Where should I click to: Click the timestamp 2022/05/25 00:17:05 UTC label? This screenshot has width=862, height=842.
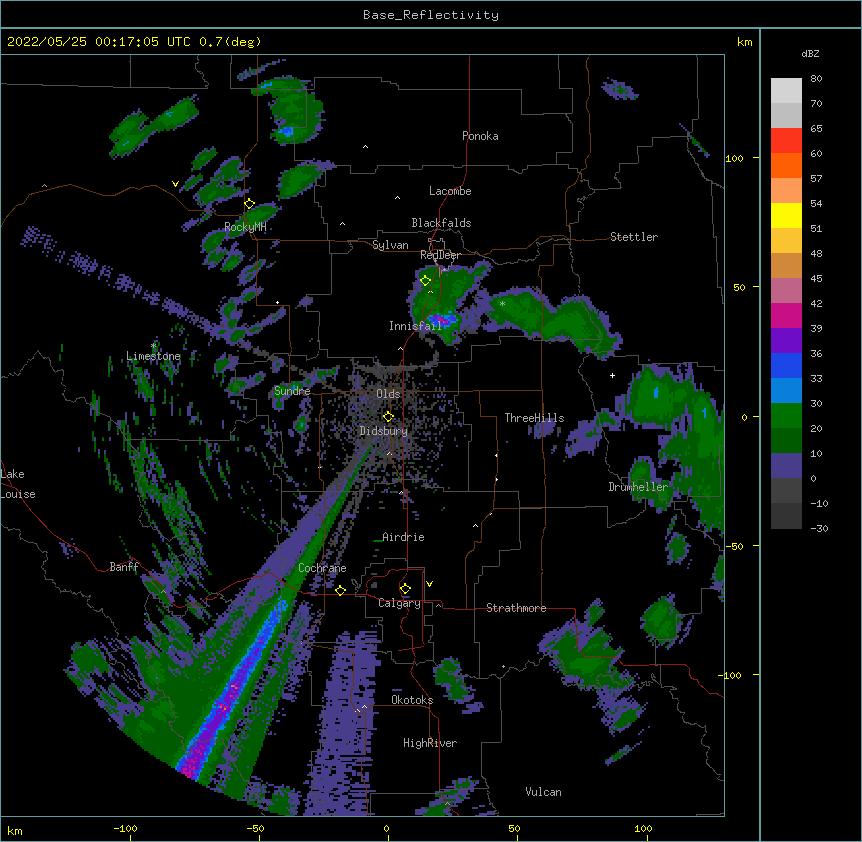(98, 42)
